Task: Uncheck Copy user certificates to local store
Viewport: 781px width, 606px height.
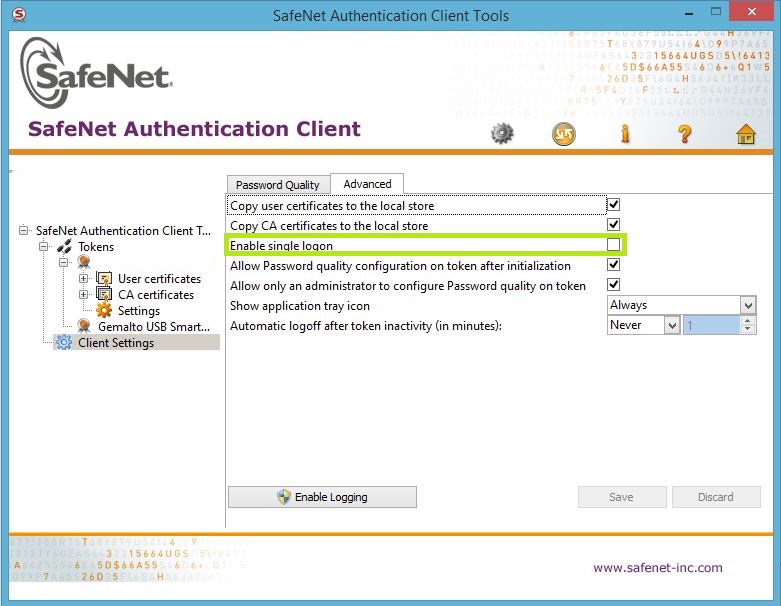Action: 614,205
